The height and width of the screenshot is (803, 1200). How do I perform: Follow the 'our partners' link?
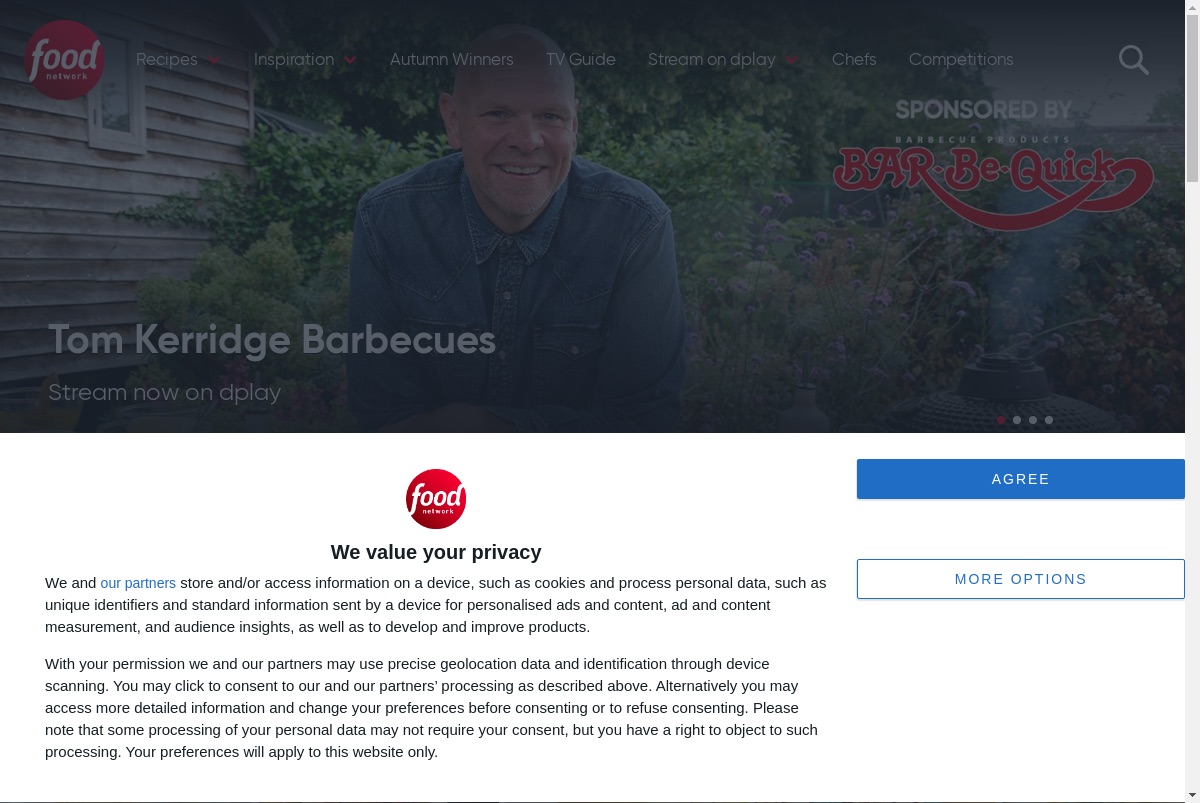click(138, 583)
